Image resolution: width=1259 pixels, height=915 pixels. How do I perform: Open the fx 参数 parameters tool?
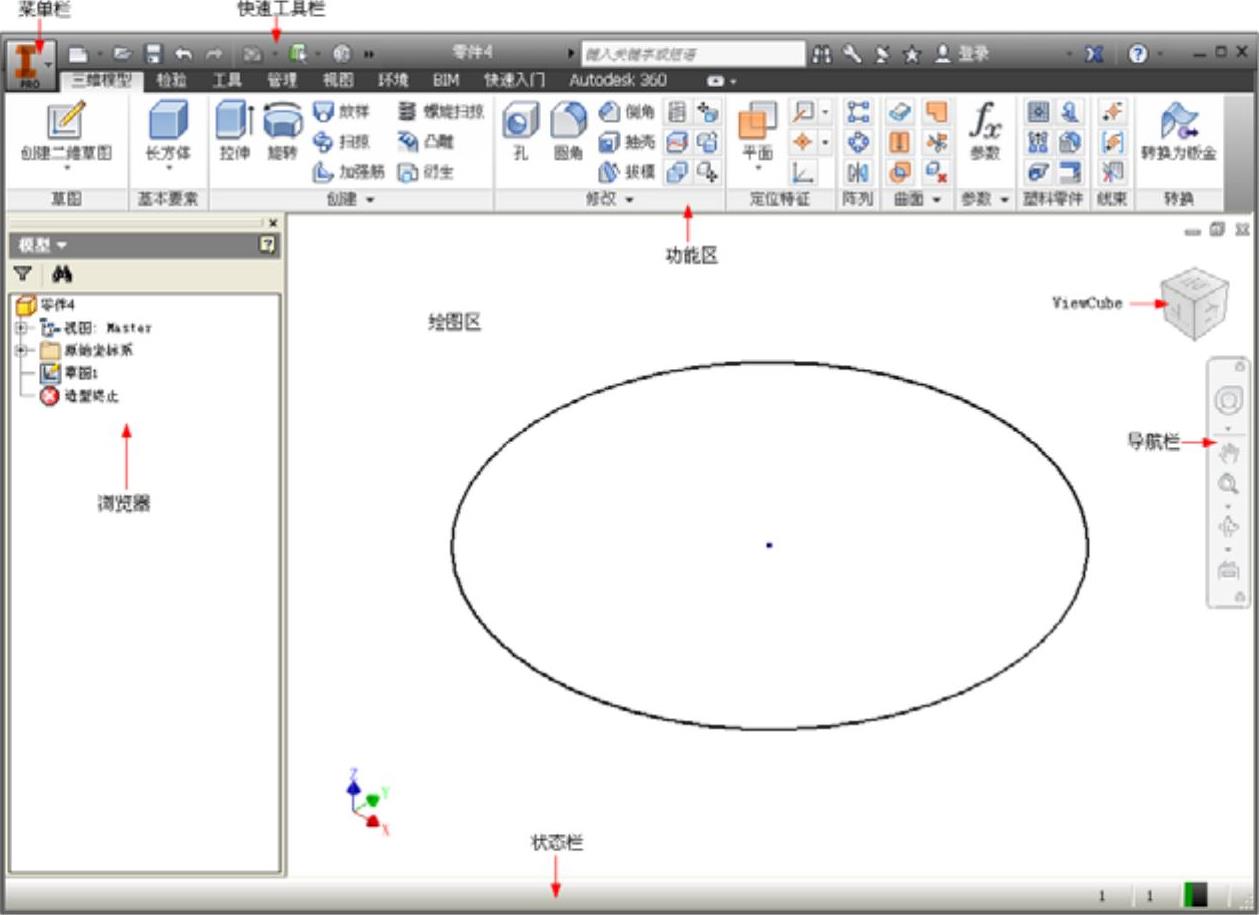click(x=985, y=131)
